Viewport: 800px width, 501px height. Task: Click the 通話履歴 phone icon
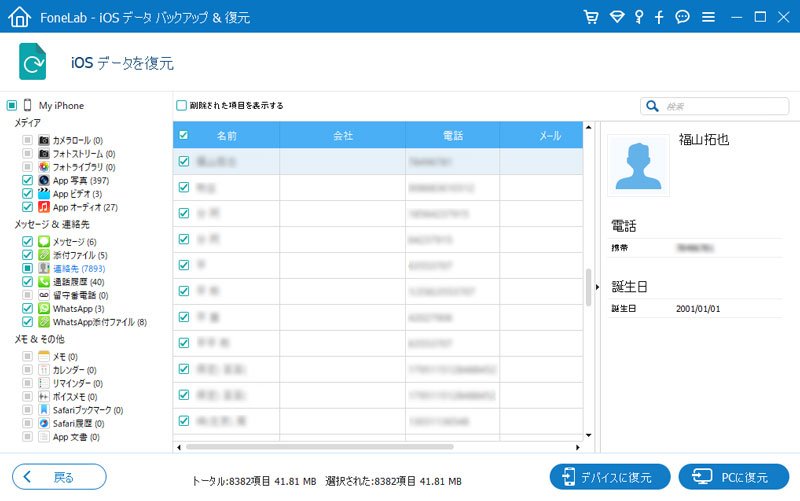point(44,281)
